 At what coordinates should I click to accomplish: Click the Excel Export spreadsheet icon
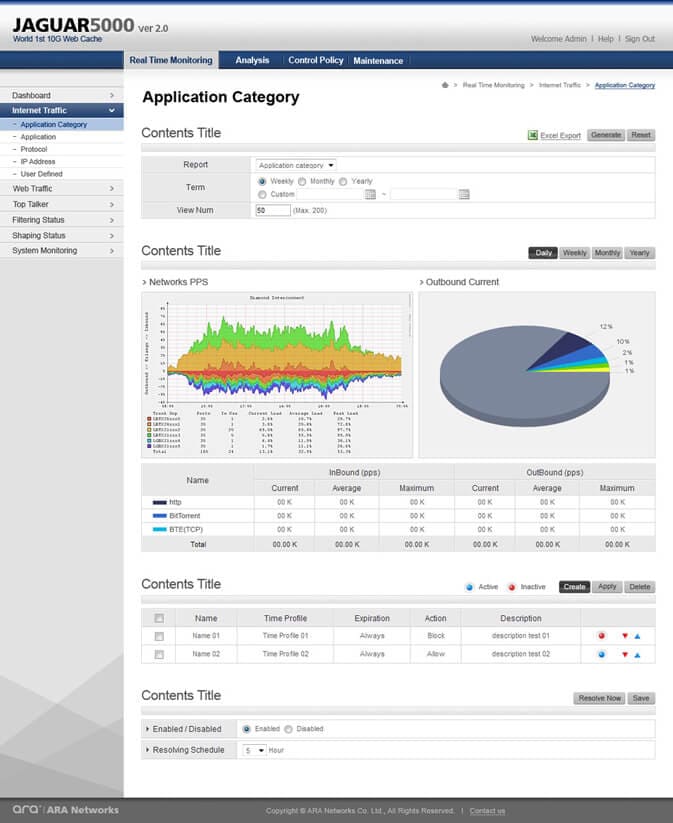click(532, 135)
